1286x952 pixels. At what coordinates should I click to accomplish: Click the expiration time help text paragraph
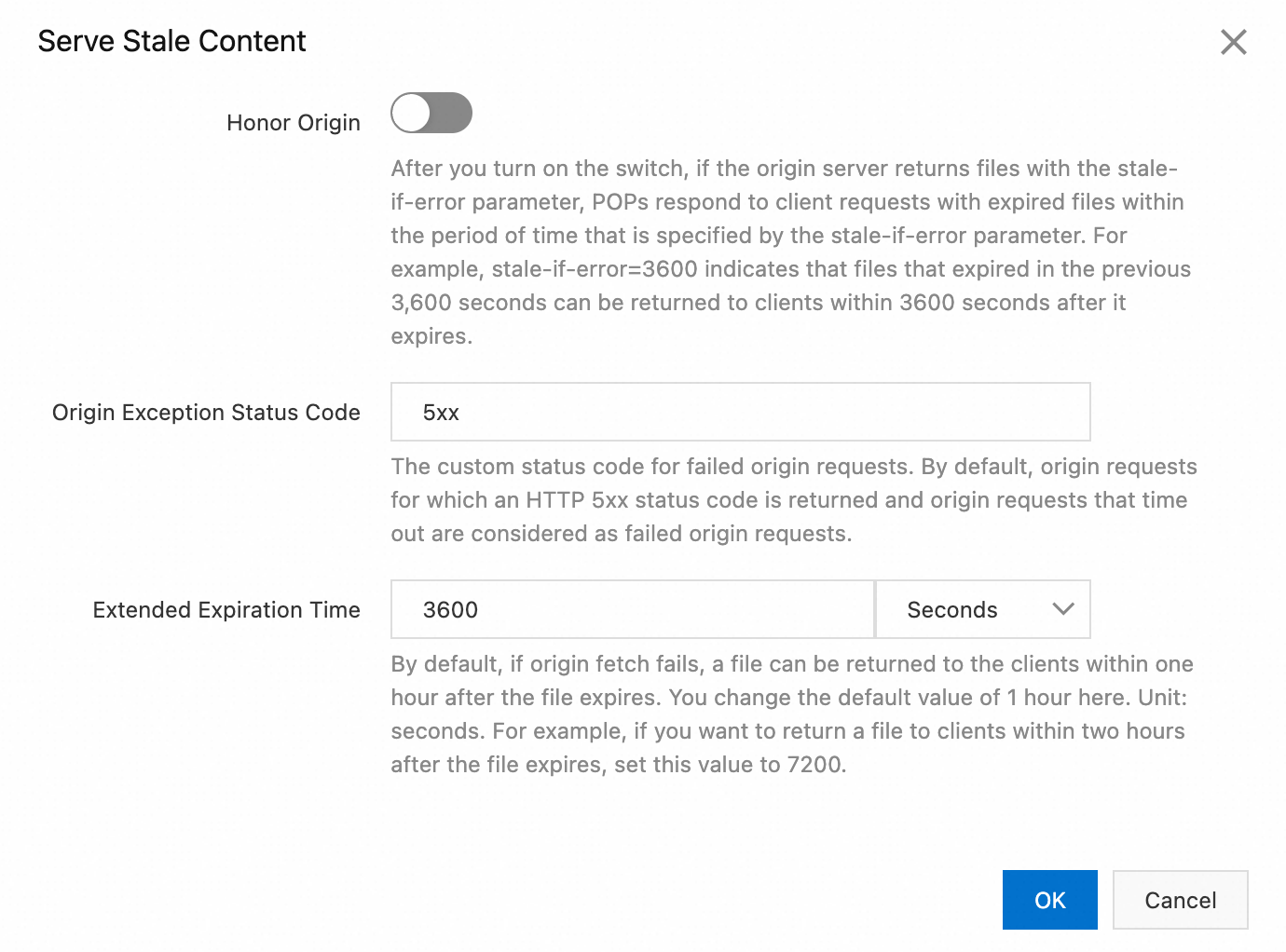(x=790, y=714)
